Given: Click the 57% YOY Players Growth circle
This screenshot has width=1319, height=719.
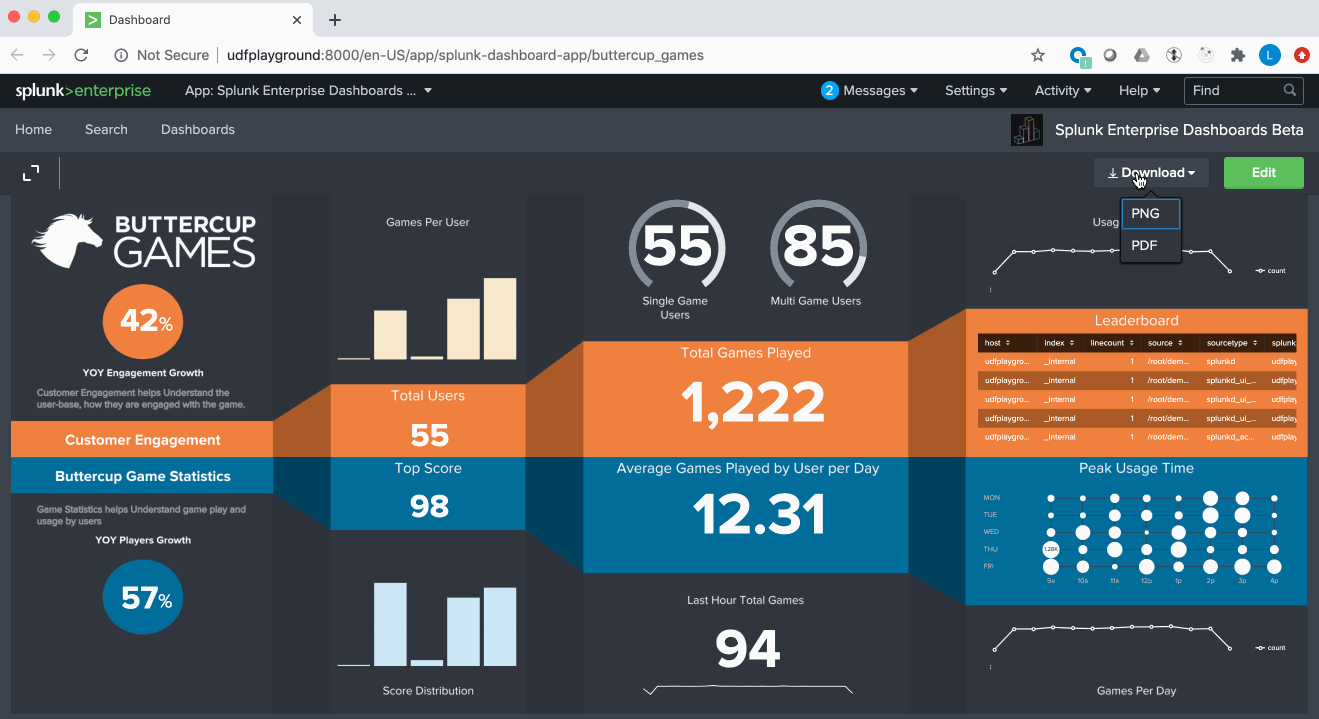Looking at the screenshot, I should tap(143, 598).
